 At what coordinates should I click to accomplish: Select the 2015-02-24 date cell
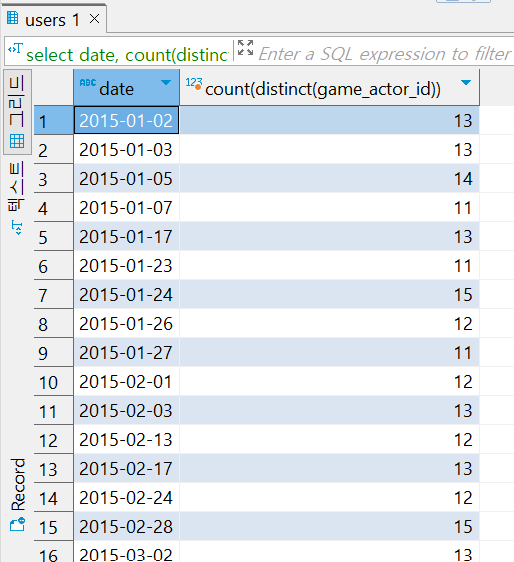pos(127,497)
